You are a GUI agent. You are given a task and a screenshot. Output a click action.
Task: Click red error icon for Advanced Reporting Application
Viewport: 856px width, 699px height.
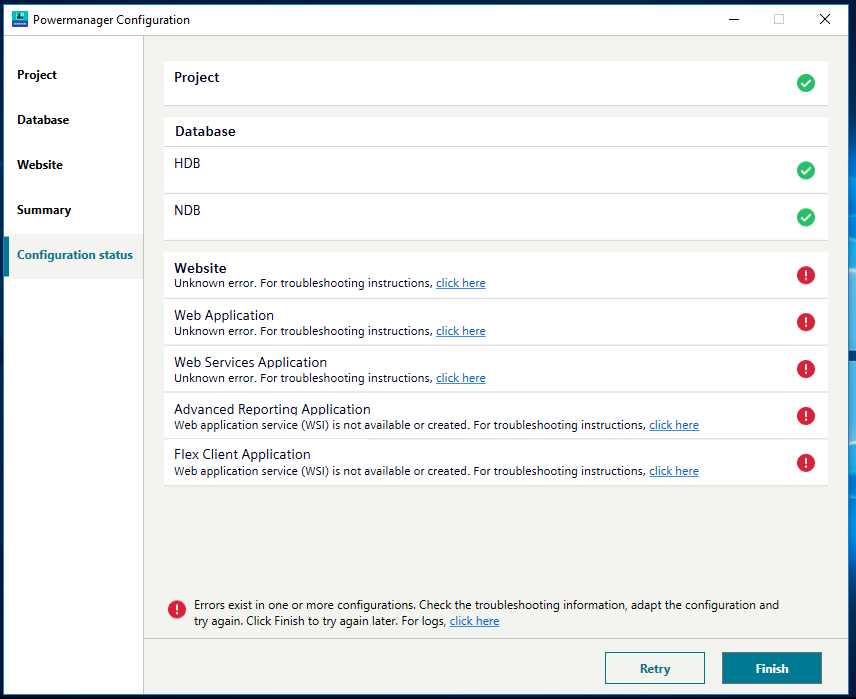[806, 416]
